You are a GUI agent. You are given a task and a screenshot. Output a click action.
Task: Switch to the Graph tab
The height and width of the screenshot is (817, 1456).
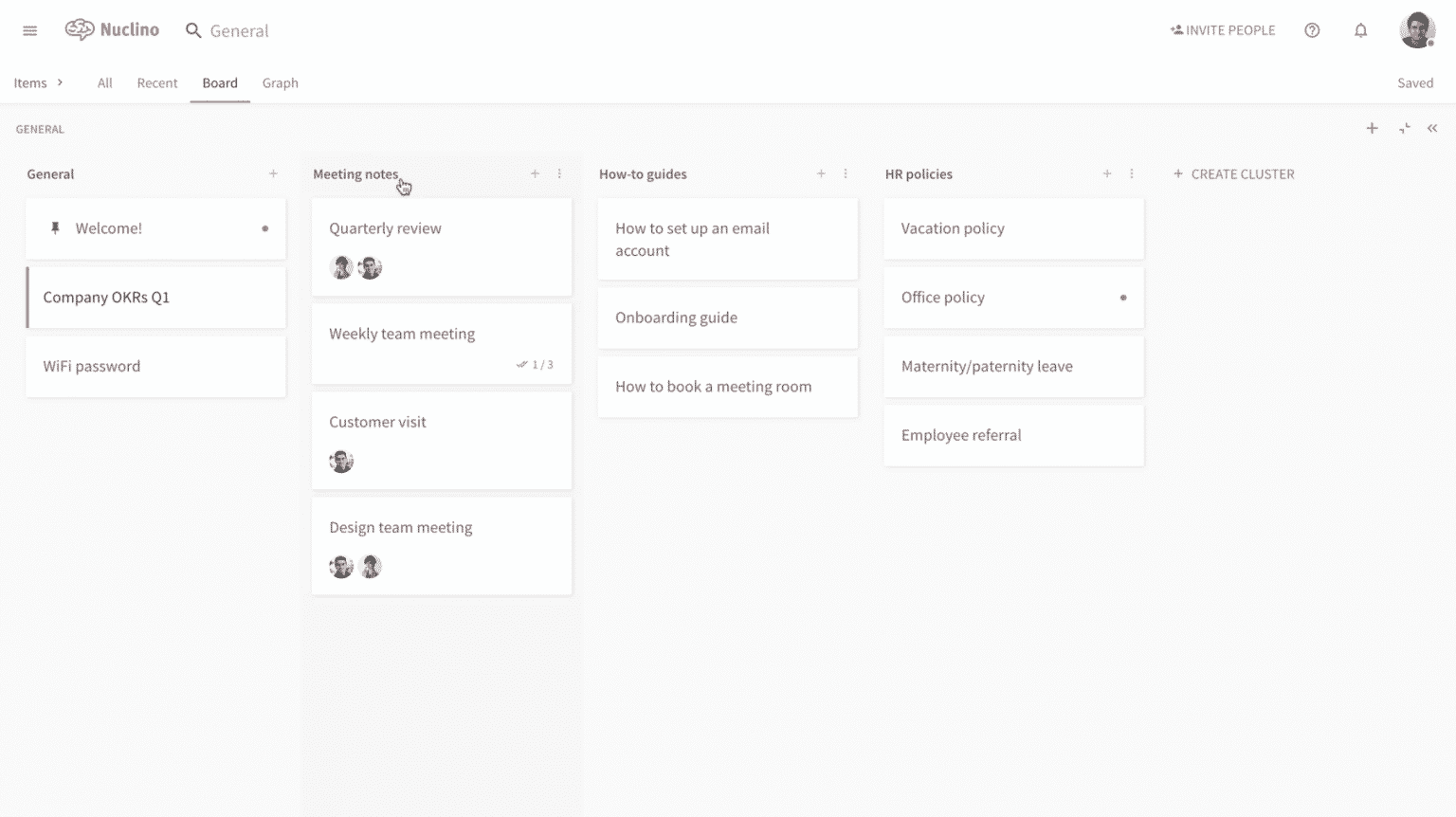[x=281, y=82]
